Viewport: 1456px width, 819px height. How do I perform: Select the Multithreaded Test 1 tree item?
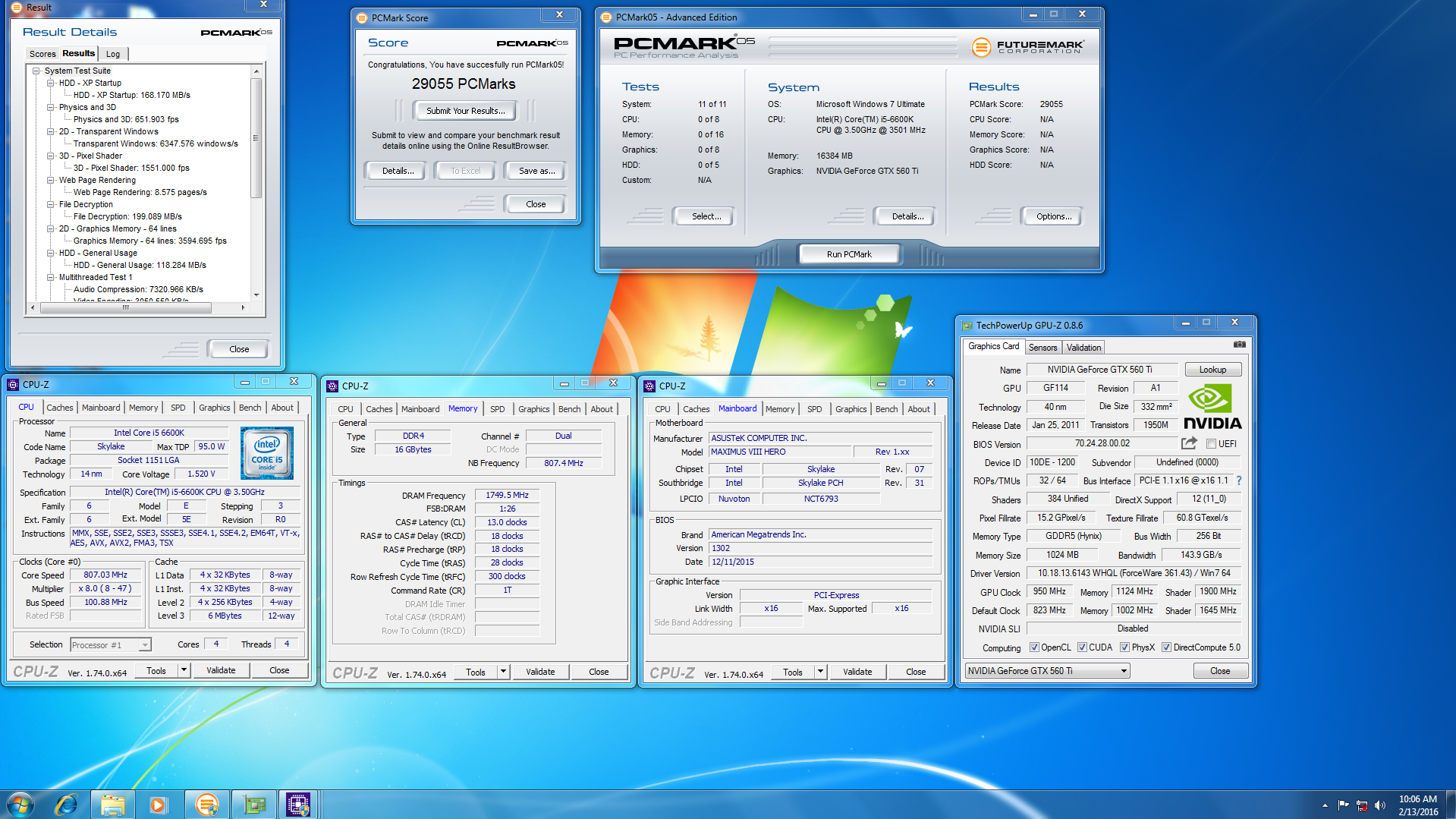click(x=96, y=277)
